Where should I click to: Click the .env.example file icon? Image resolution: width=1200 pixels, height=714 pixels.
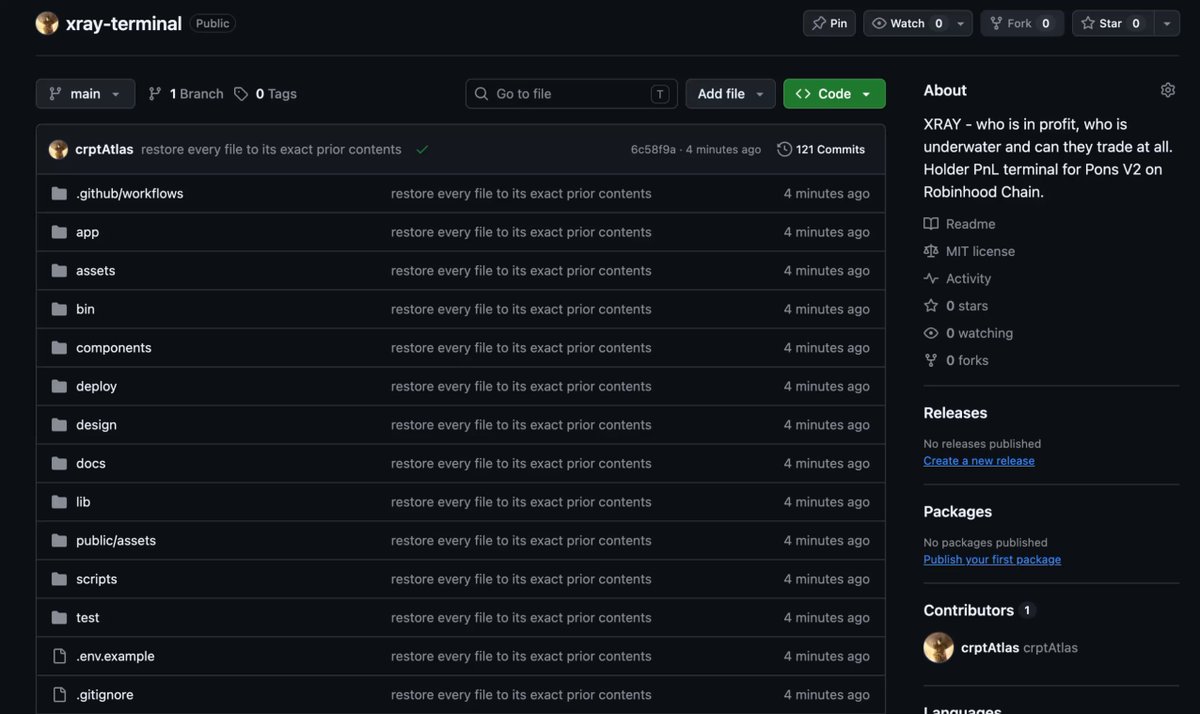click(59, 656)
